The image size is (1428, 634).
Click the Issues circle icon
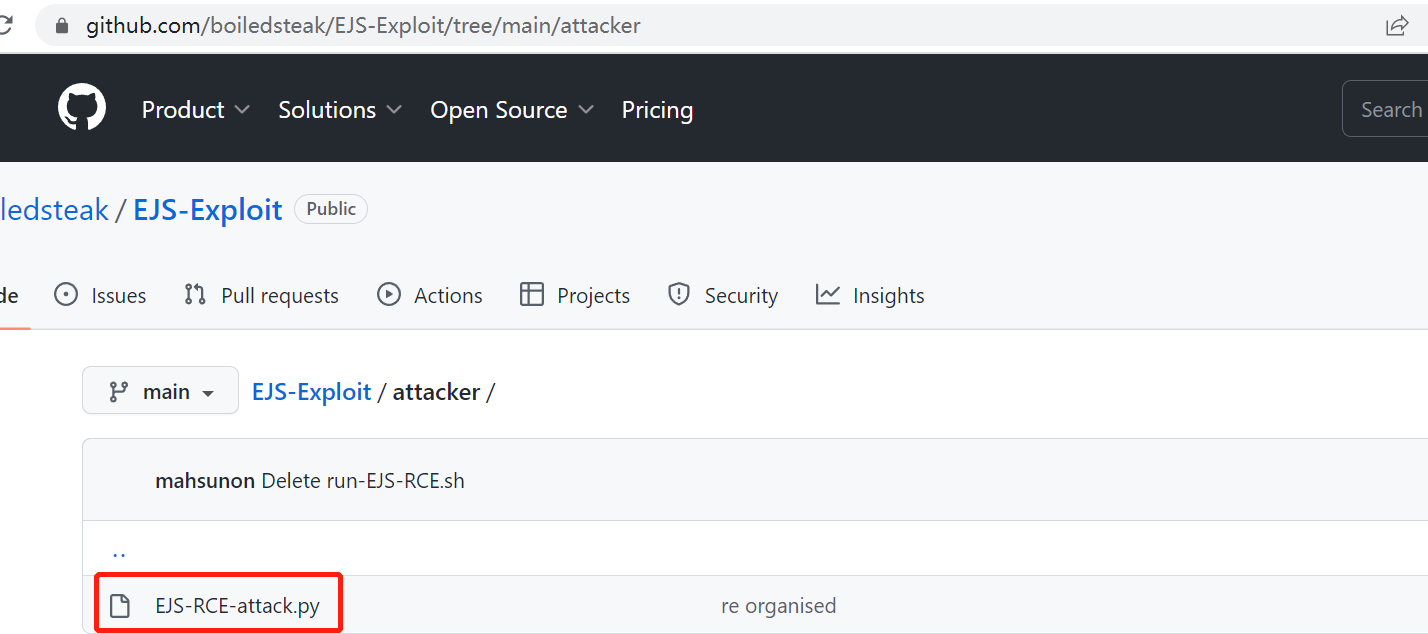[66, 295]
